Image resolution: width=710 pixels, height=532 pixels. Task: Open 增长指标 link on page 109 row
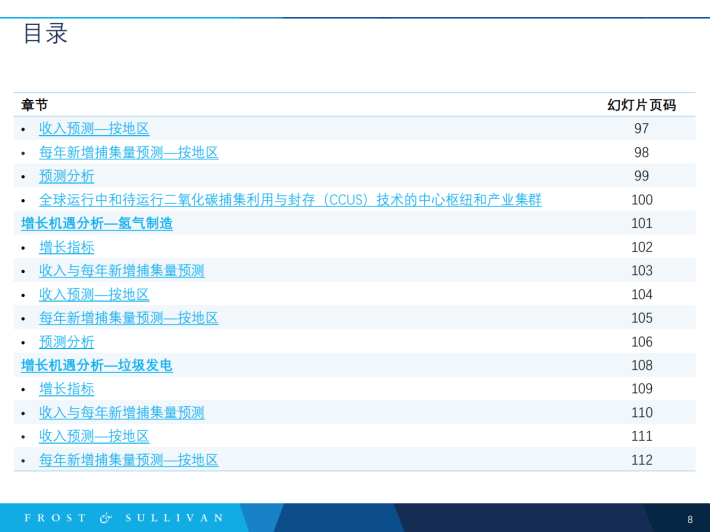[67, 389]
